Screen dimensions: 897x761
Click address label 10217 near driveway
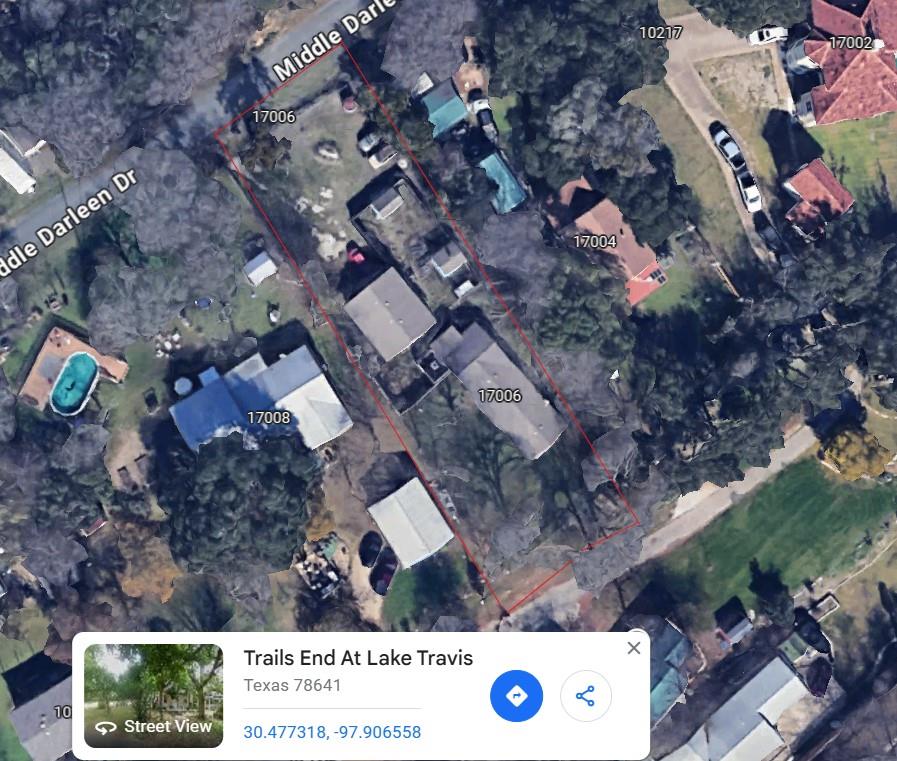(x=661, y=32)
